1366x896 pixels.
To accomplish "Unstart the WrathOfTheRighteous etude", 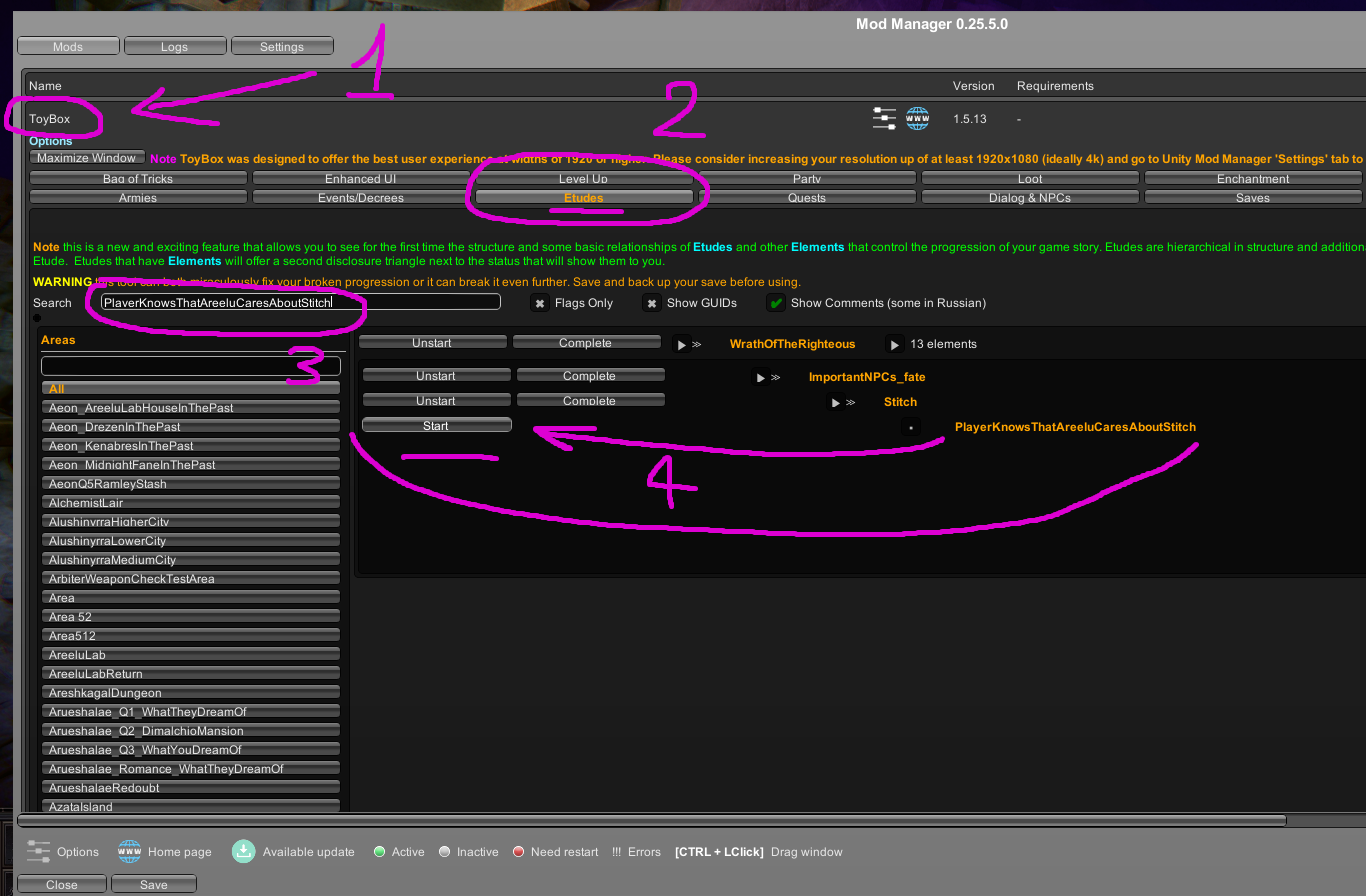I will (x=432, y=343).
